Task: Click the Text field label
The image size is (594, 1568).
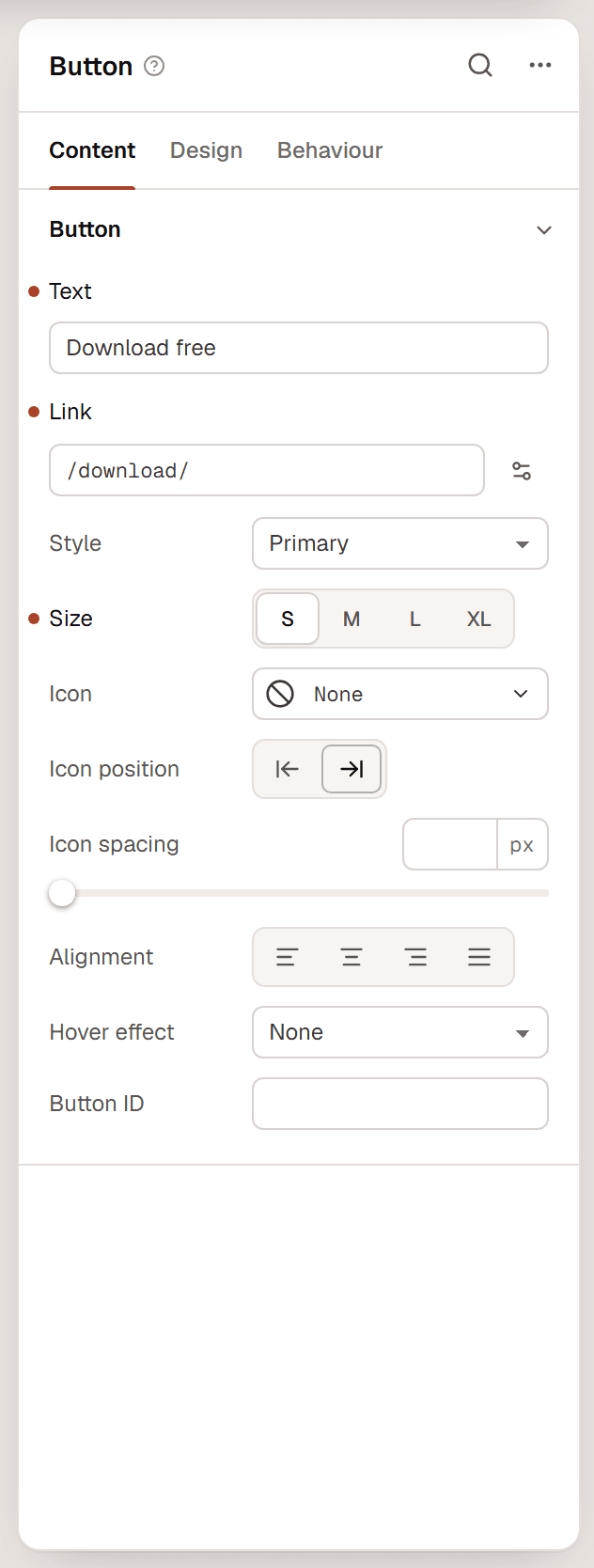Action: (x=70, y=291)
